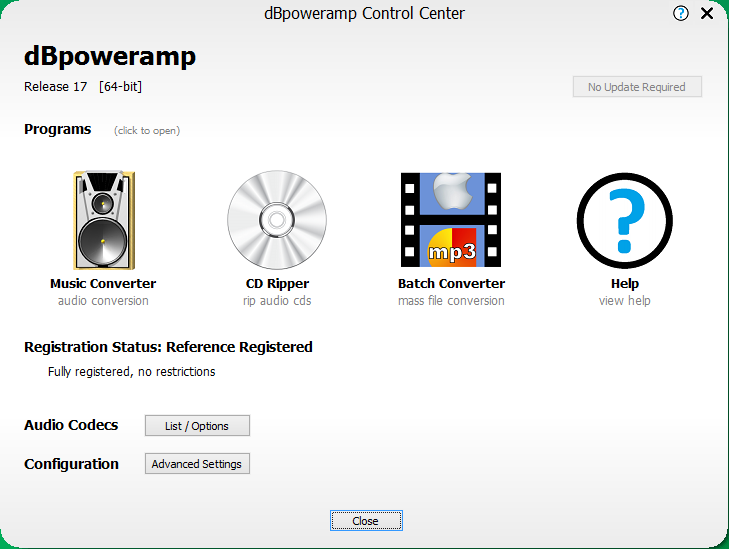Screen dimensions: 729x549
Task: Click the 'view help' subtitle
Action: point(624,301)
